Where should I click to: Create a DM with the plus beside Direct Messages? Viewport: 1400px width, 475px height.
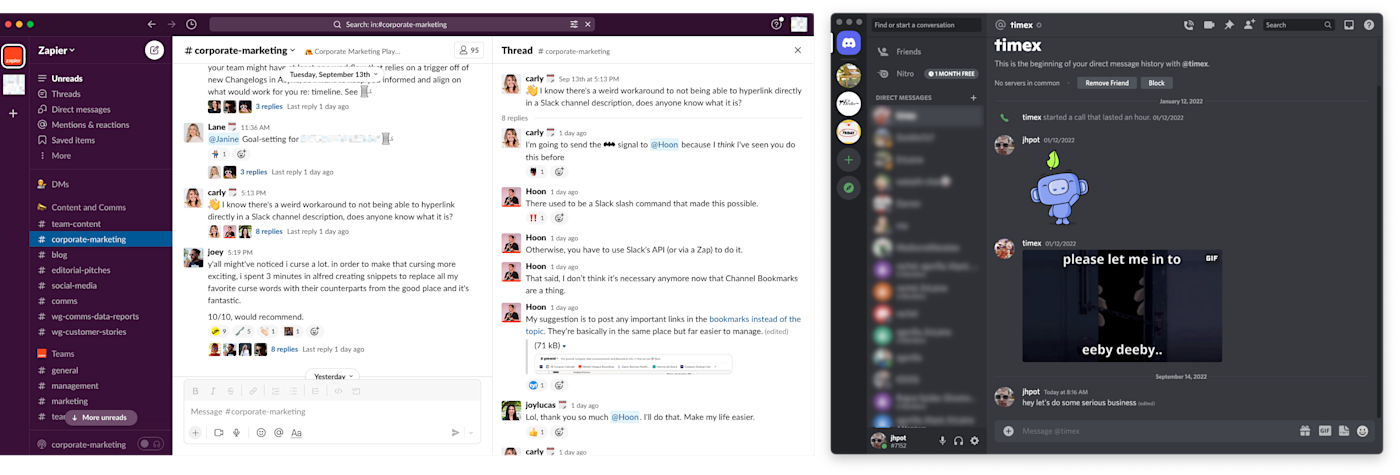pos(973,98)
